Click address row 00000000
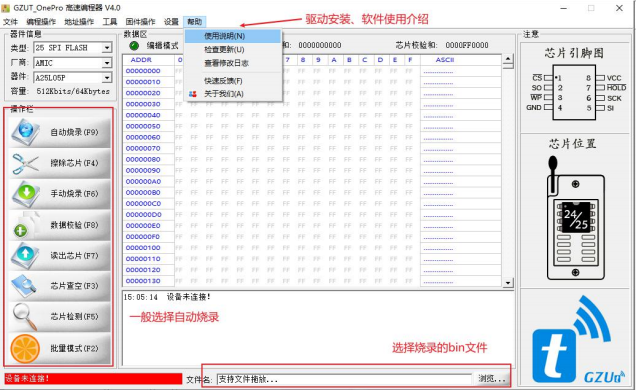Viewport: 636px width, 390px height. click(143, 71)
